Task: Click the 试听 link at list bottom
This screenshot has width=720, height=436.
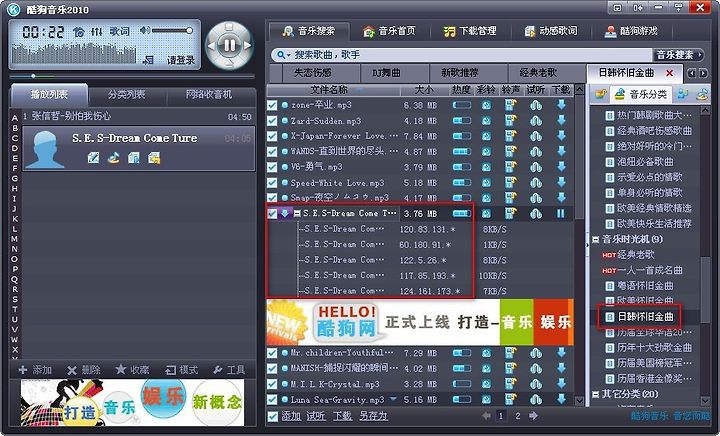Action: pos(316,416)
